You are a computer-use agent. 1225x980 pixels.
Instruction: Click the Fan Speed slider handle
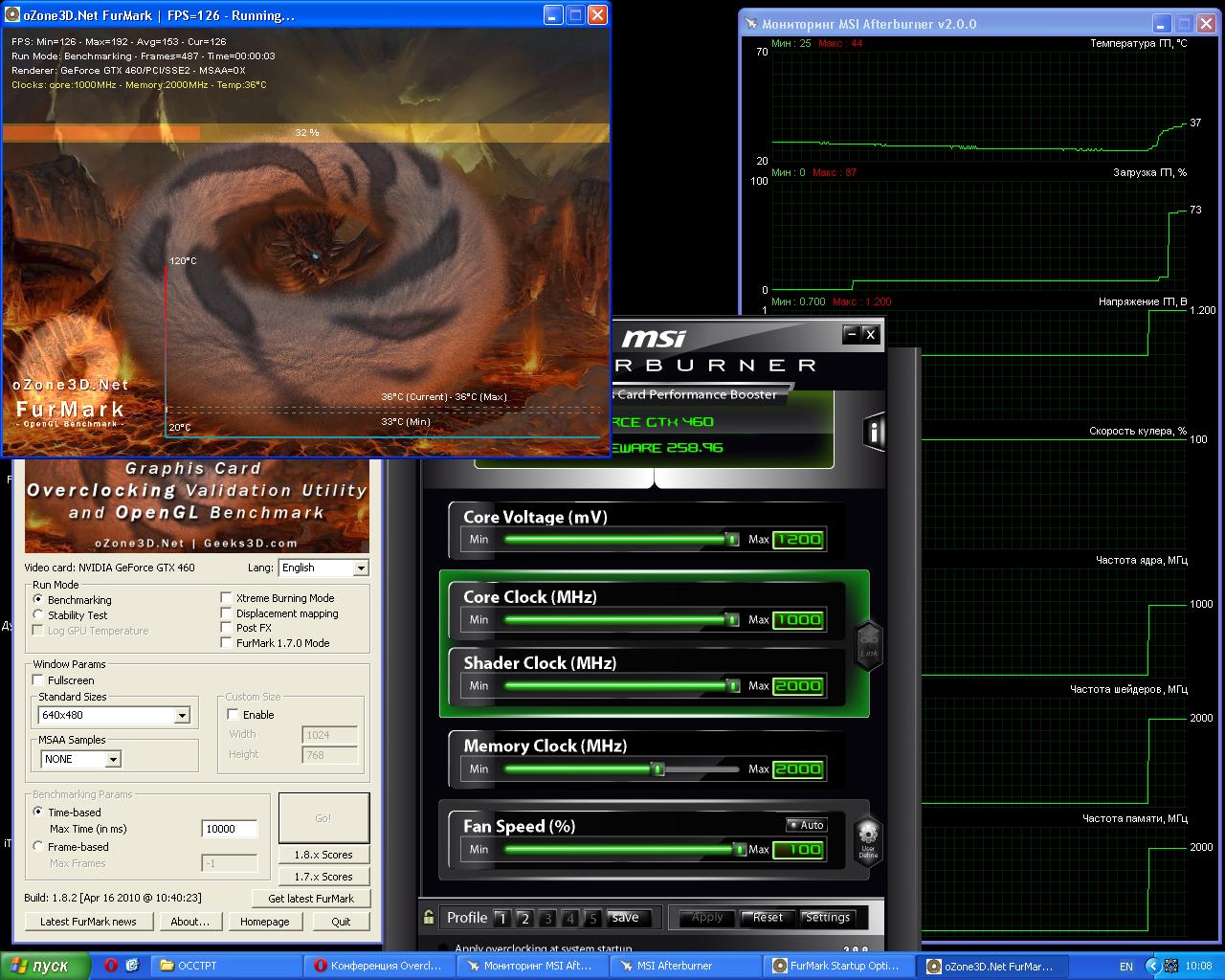click(740, 849)
